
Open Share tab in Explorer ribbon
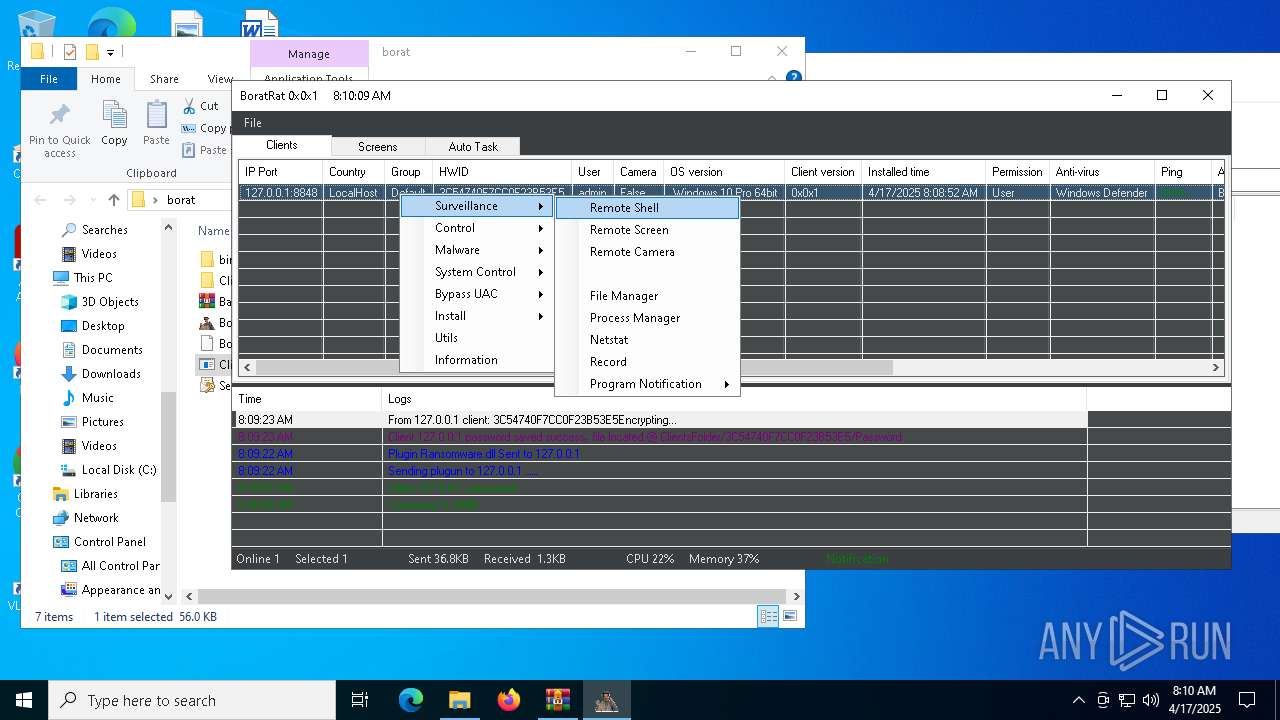164,79
